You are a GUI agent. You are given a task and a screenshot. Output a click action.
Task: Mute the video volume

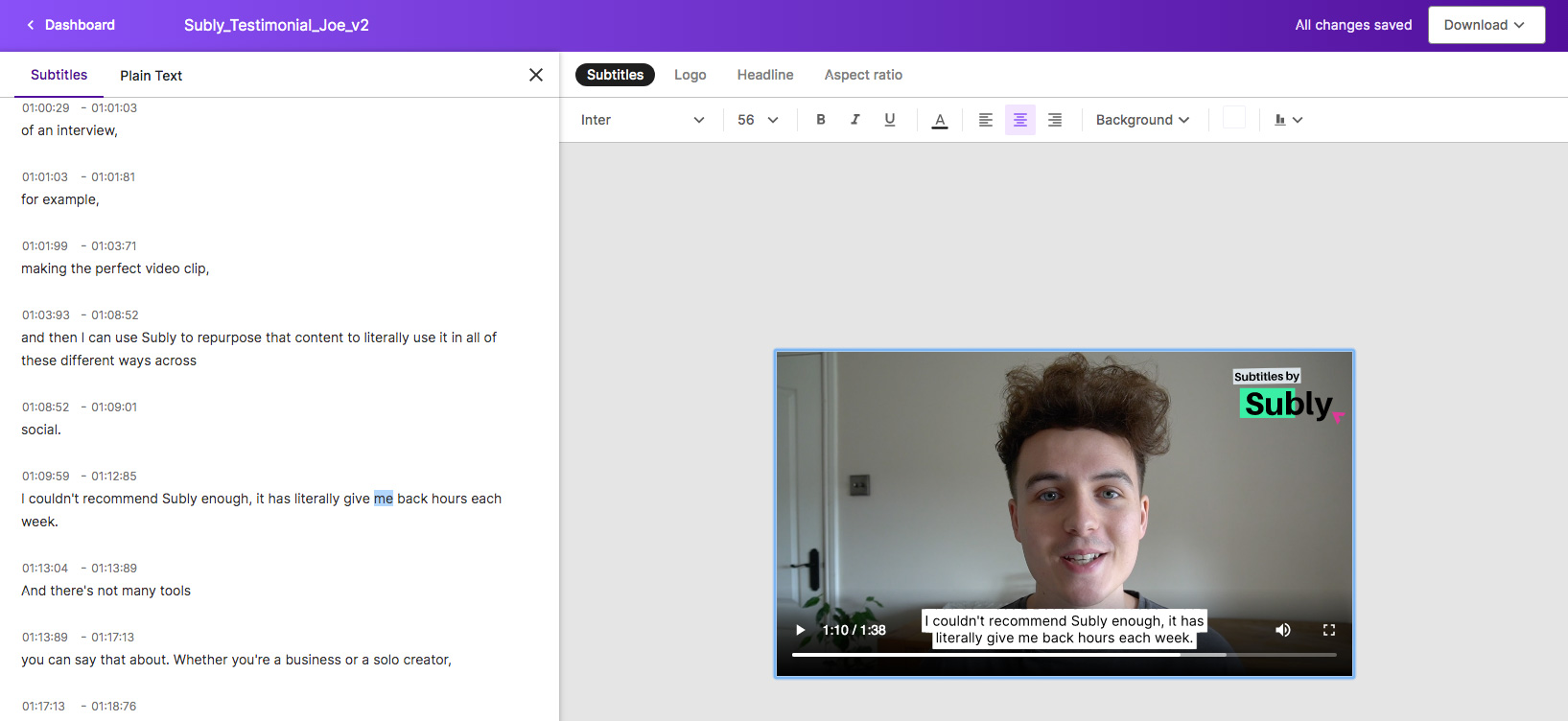(x=1282, y=630)
